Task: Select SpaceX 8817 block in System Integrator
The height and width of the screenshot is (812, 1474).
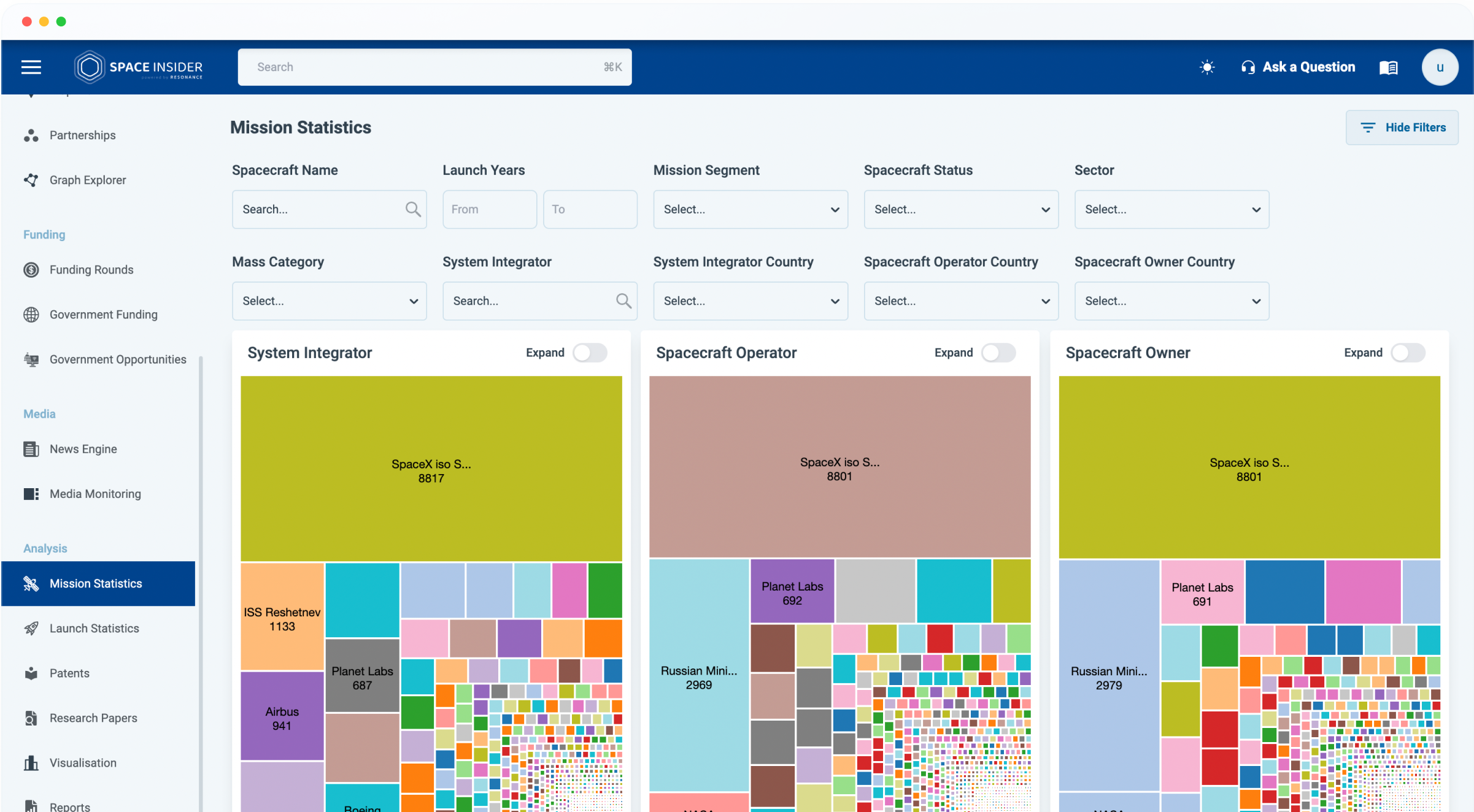Action: (x=431, y=469)
